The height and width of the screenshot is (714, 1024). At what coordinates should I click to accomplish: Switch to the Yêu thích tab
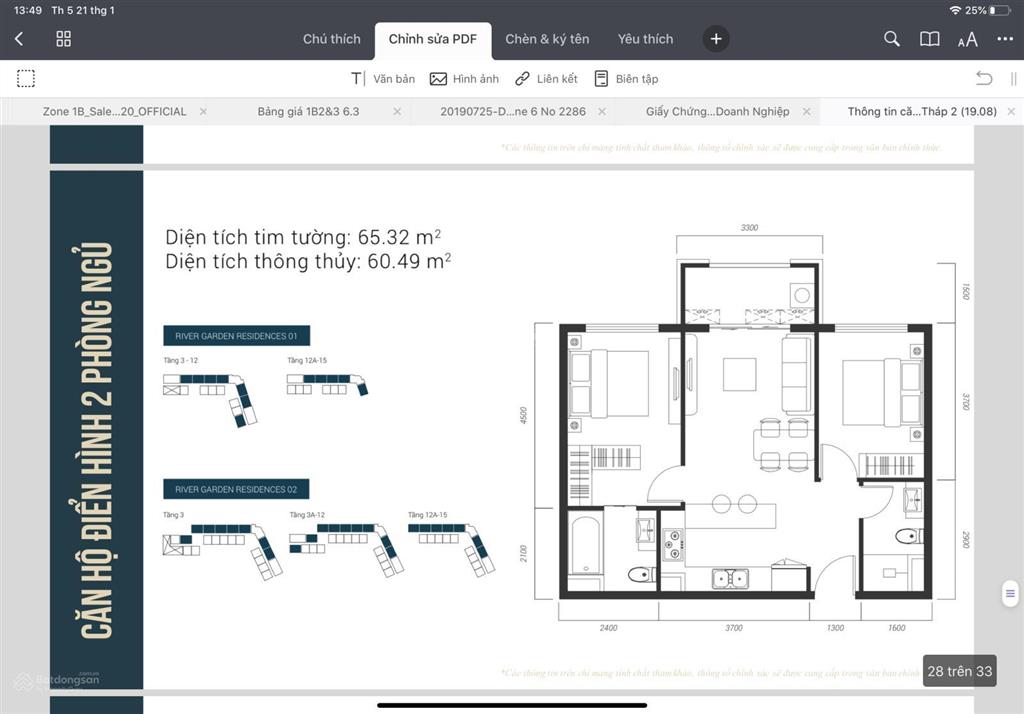point(645,39)
